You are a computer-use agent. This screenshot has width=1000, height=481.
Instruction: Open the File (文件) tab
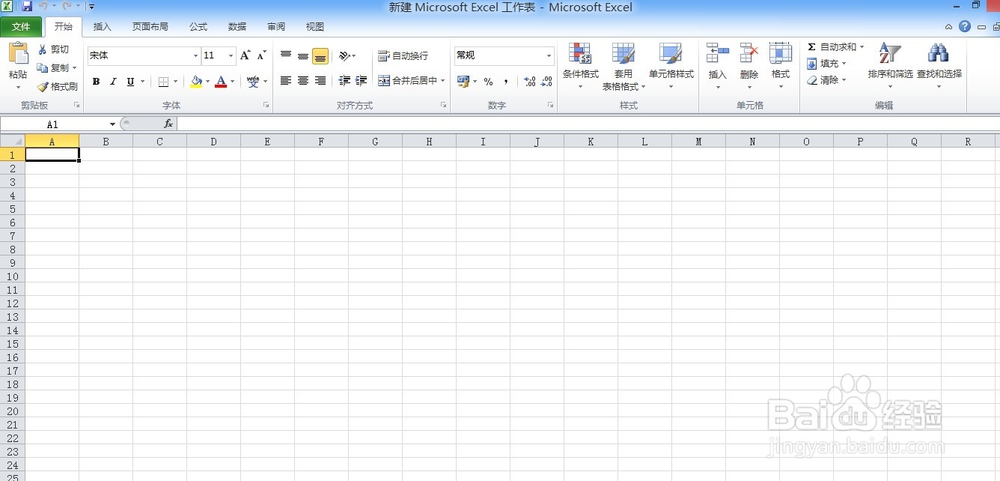(21, 27)
